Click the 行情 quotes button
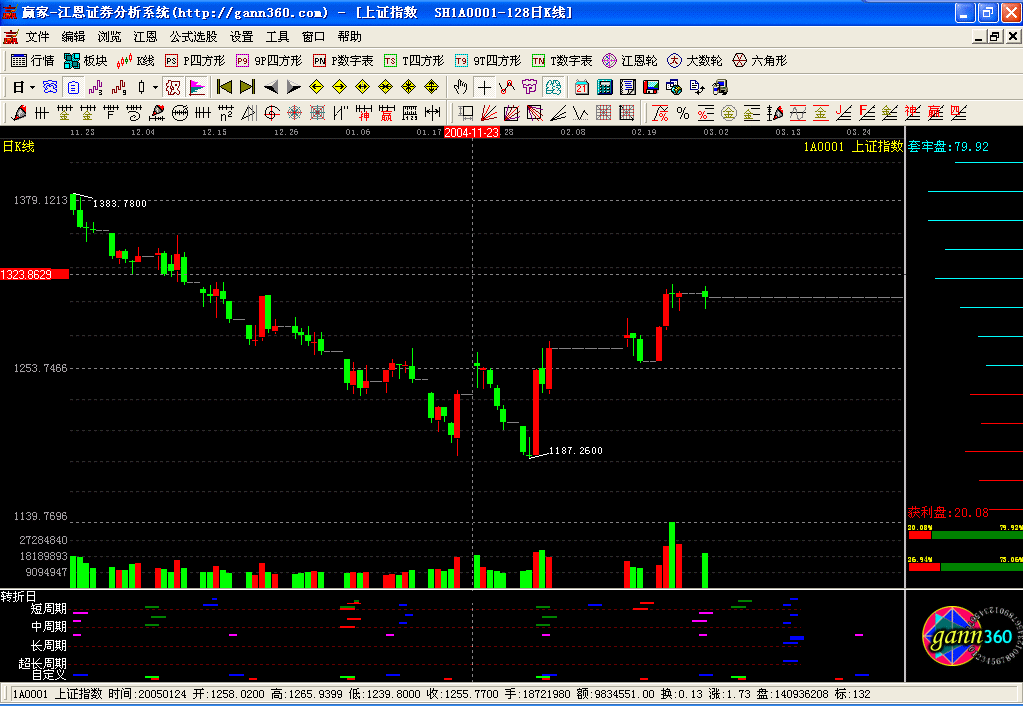Viewport: 1023px width, 706px height. (x=32, y=61)
